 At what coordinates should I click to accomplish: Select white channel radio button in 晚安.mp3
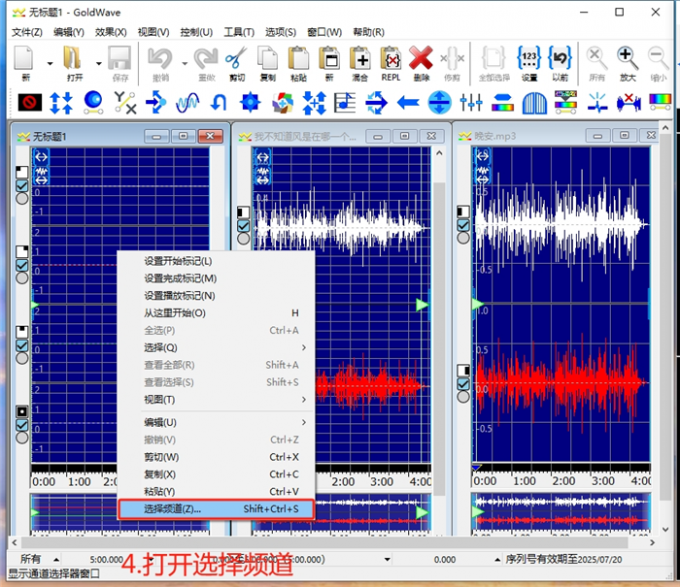[x=463, y=238]
